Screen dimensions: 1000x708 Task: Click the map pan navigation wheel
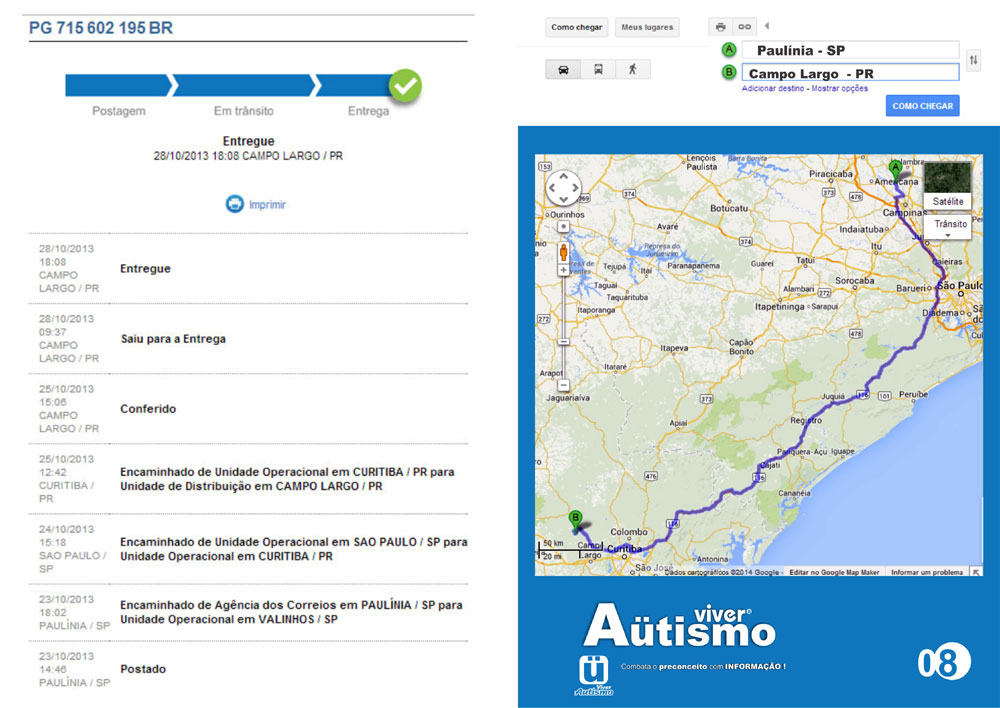click(x=564, y=188)
